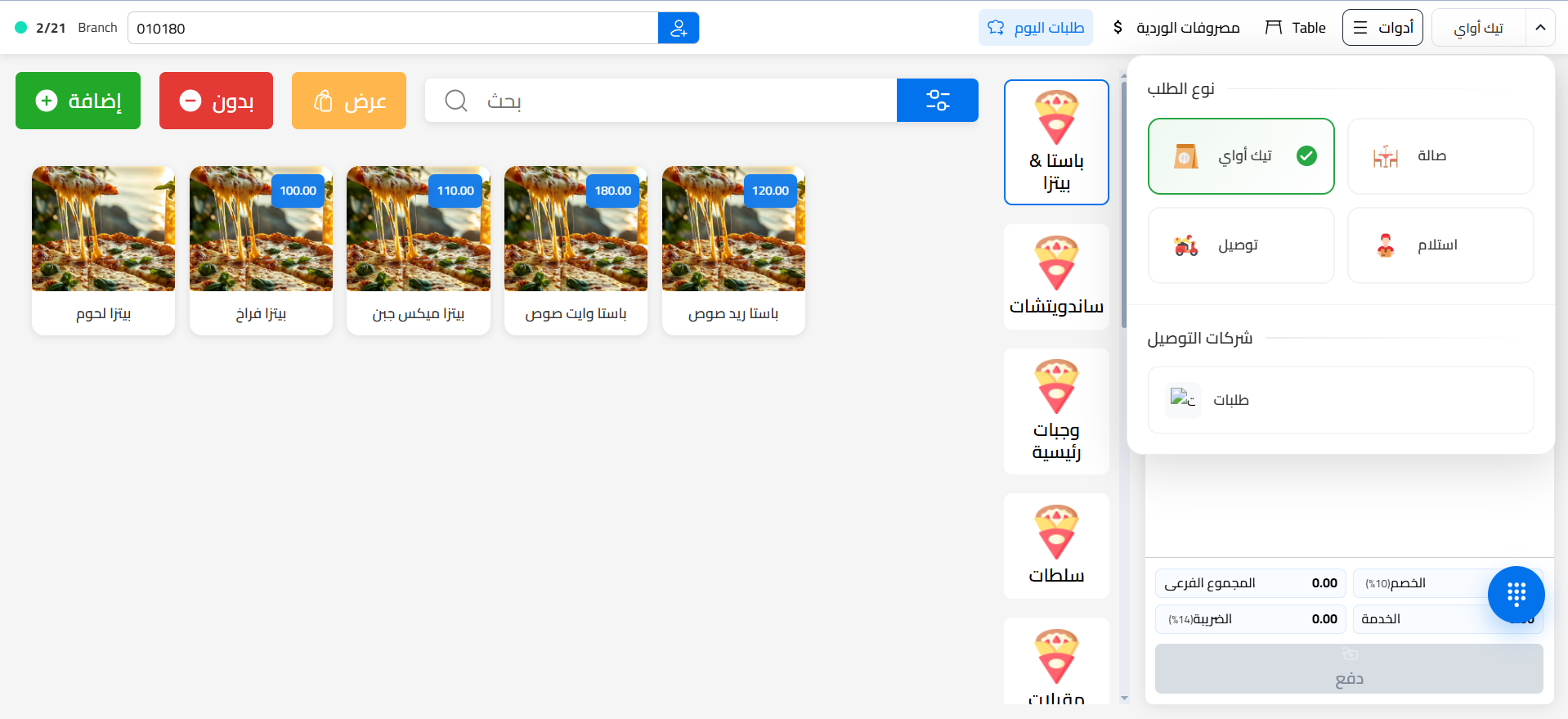Open the filter options beside search
Screen dimensions: 1568x719
click(x=938, y=100)
